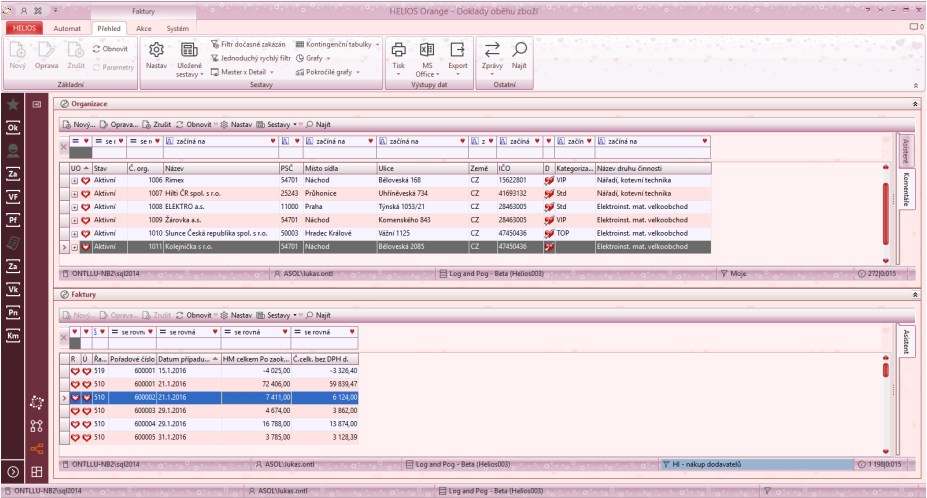Toggle R column checkbox for invoice 600003

coord(75,411)
